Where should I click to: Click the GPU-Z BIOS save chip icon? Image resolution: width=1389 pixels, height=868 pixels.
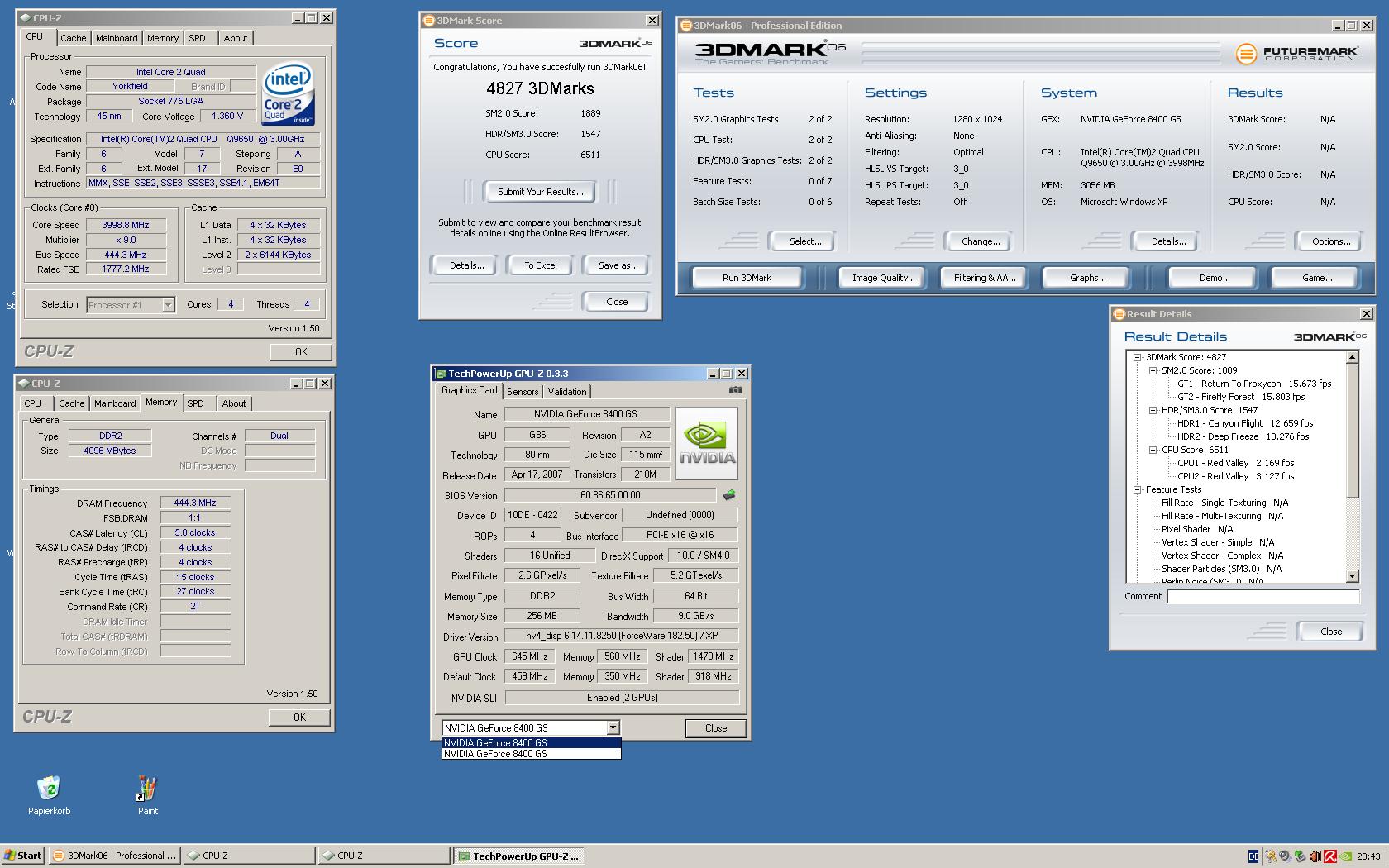point(728,495)
